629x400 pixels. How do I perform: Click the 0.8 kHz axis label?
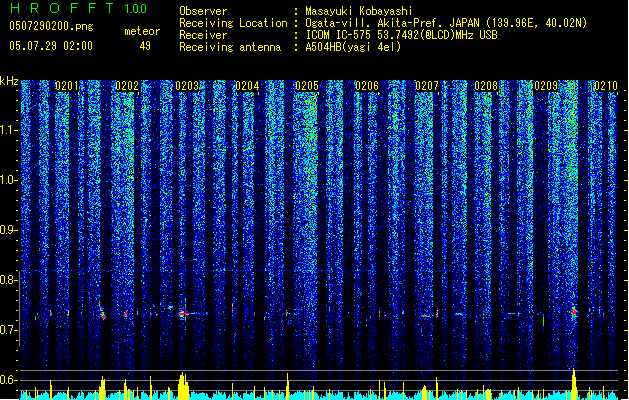9,280
